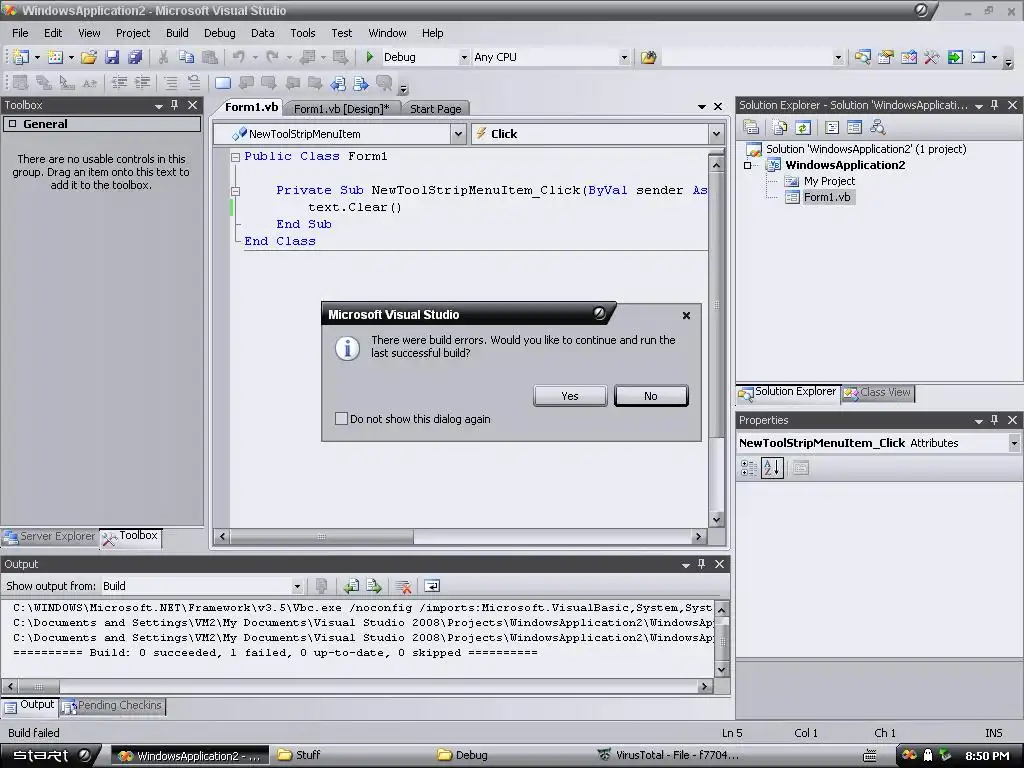Image resolution: width=1024 pixels, height=768 pixels.
Task: Open the Tools menu
Action: click(302, 33)
